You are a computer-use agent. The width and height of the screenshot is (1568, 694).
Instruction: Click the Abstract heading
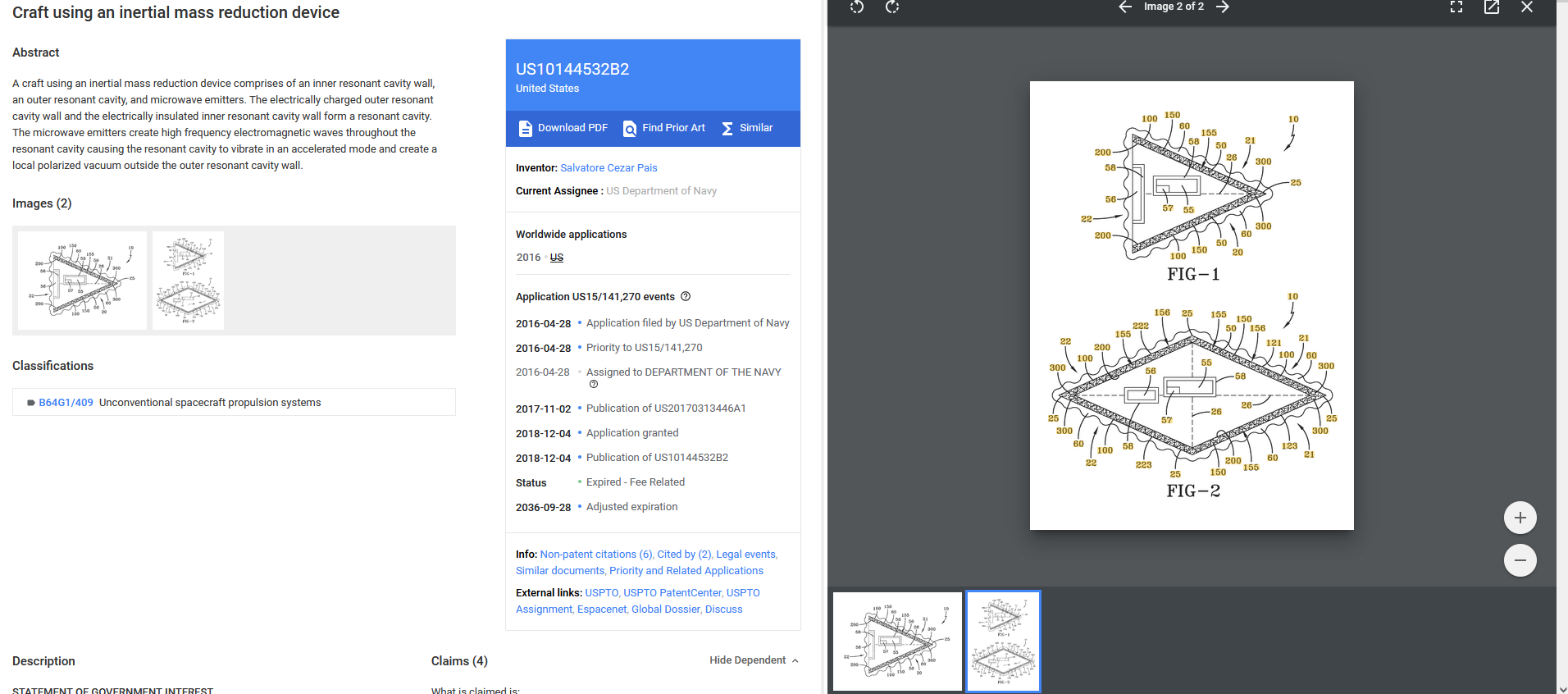(35, 53)
